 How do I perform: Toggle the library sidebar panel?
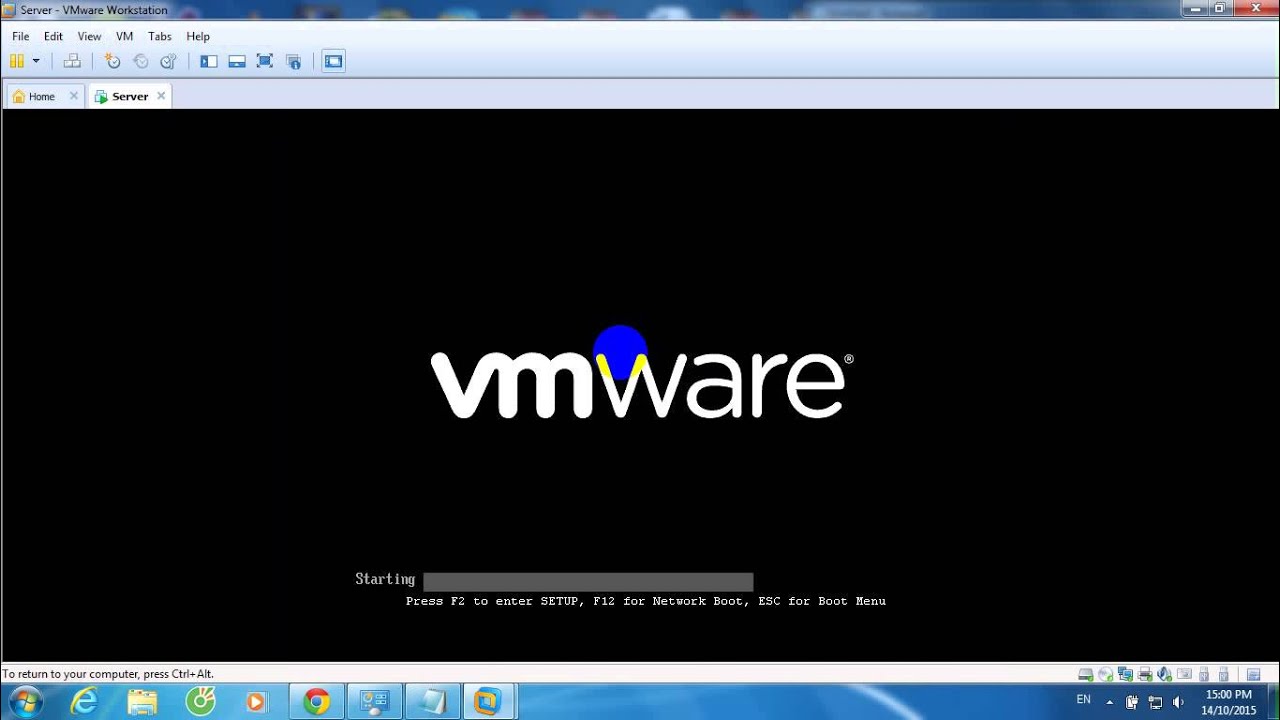[x=209, y=61]
